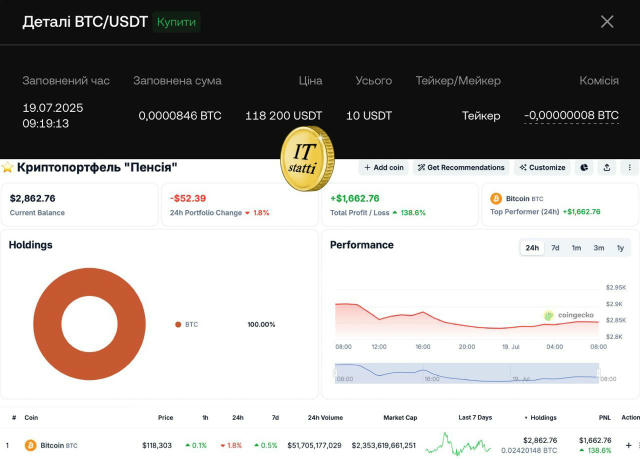Click the 0.02420148 BTC holdings amount

[x=529, y=450]
